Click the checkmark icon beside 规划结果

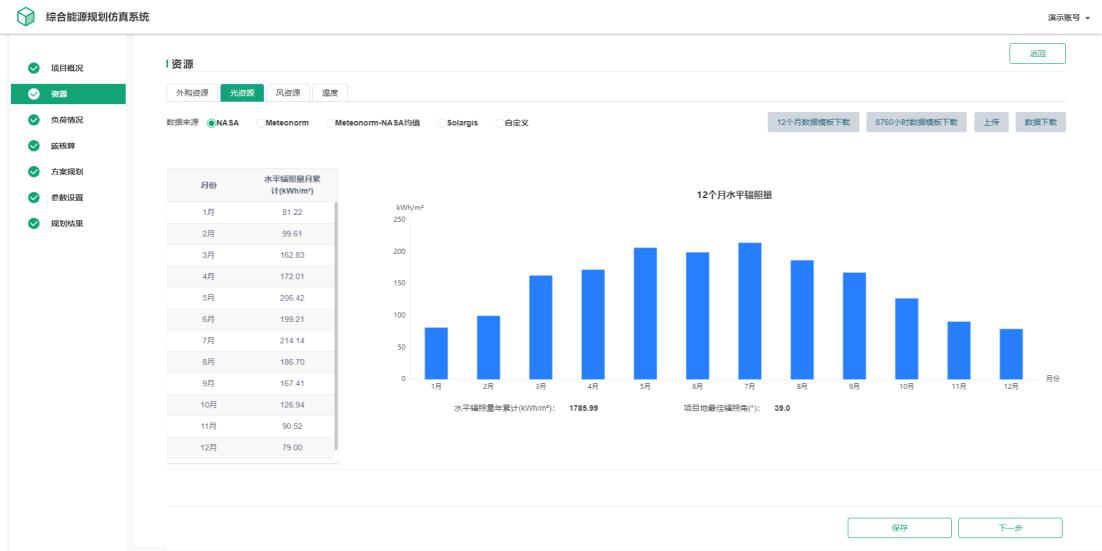[x=34, y=224]
